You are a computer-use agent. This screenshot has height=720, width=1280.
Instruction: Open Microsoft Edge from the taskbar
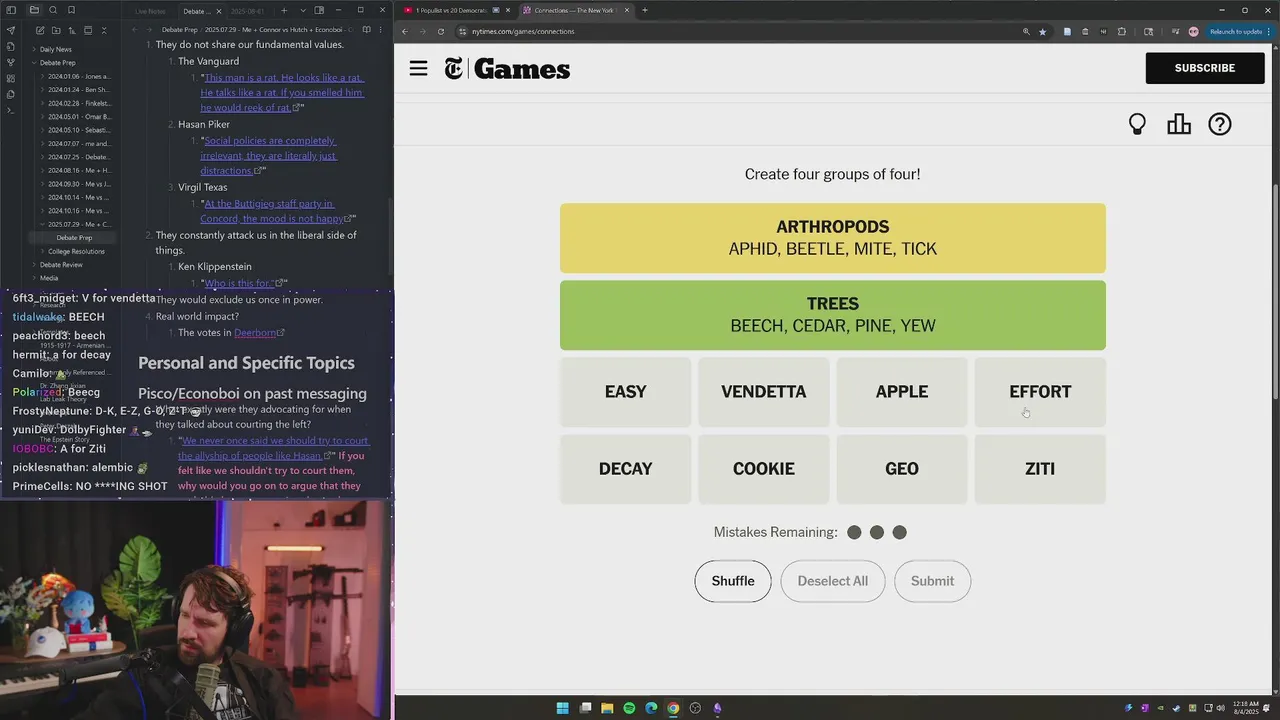click(x=651, y=708)
